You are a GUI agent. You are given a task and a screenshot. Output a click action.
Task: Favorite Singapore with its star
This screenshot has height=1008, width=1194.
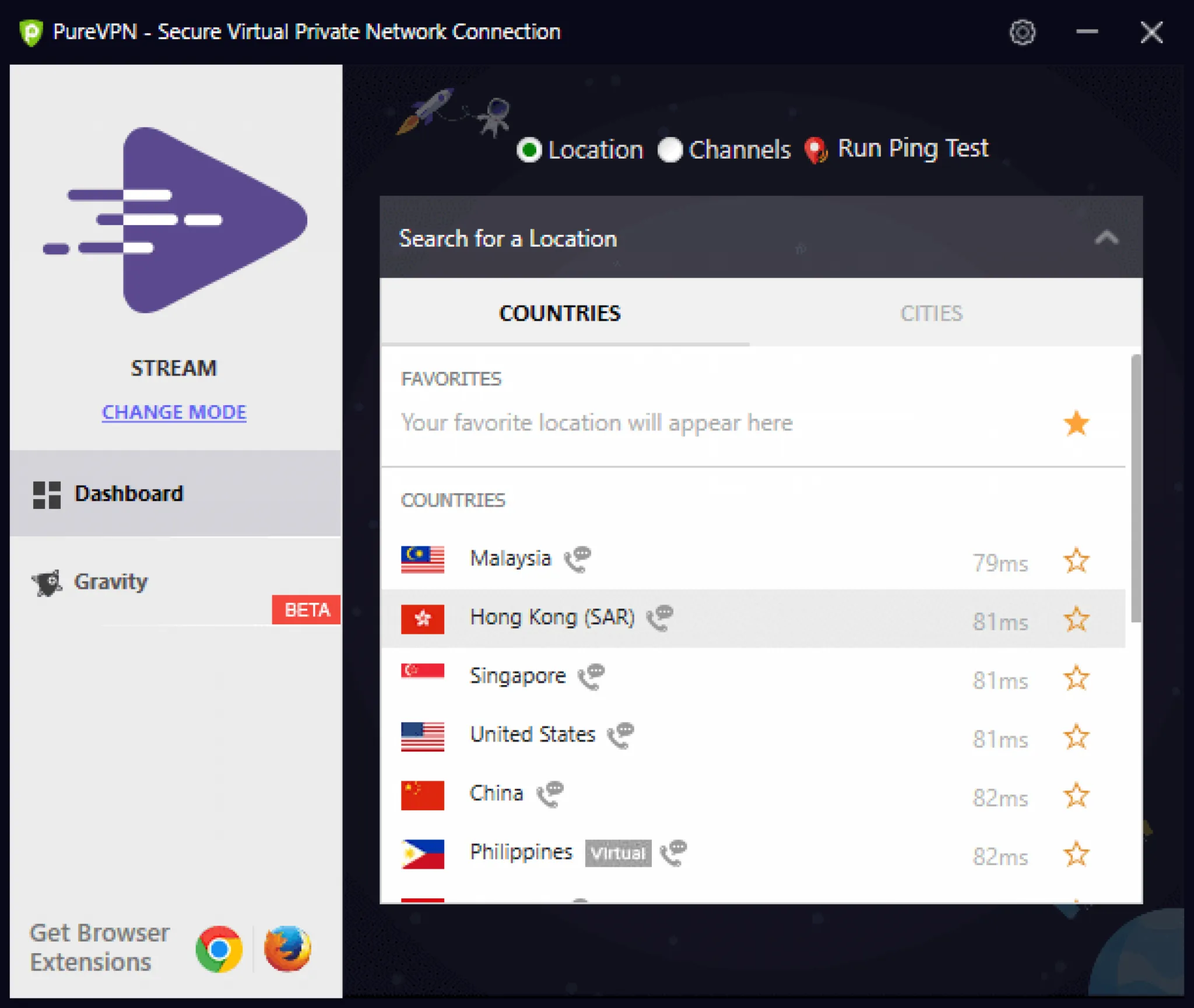tap(1076, 679)
